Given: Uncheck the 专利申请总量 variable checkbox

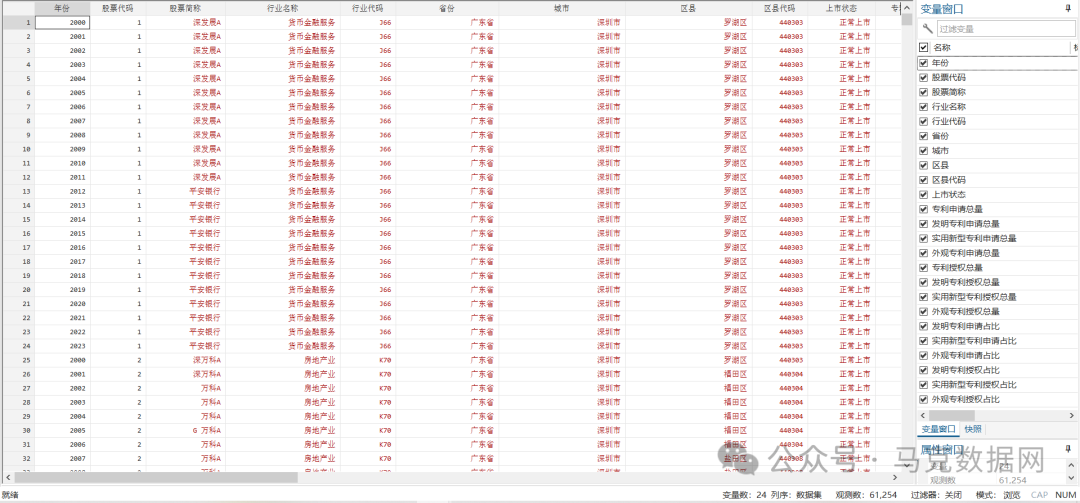Looking at the screenshot, I should tap(924, 209).
